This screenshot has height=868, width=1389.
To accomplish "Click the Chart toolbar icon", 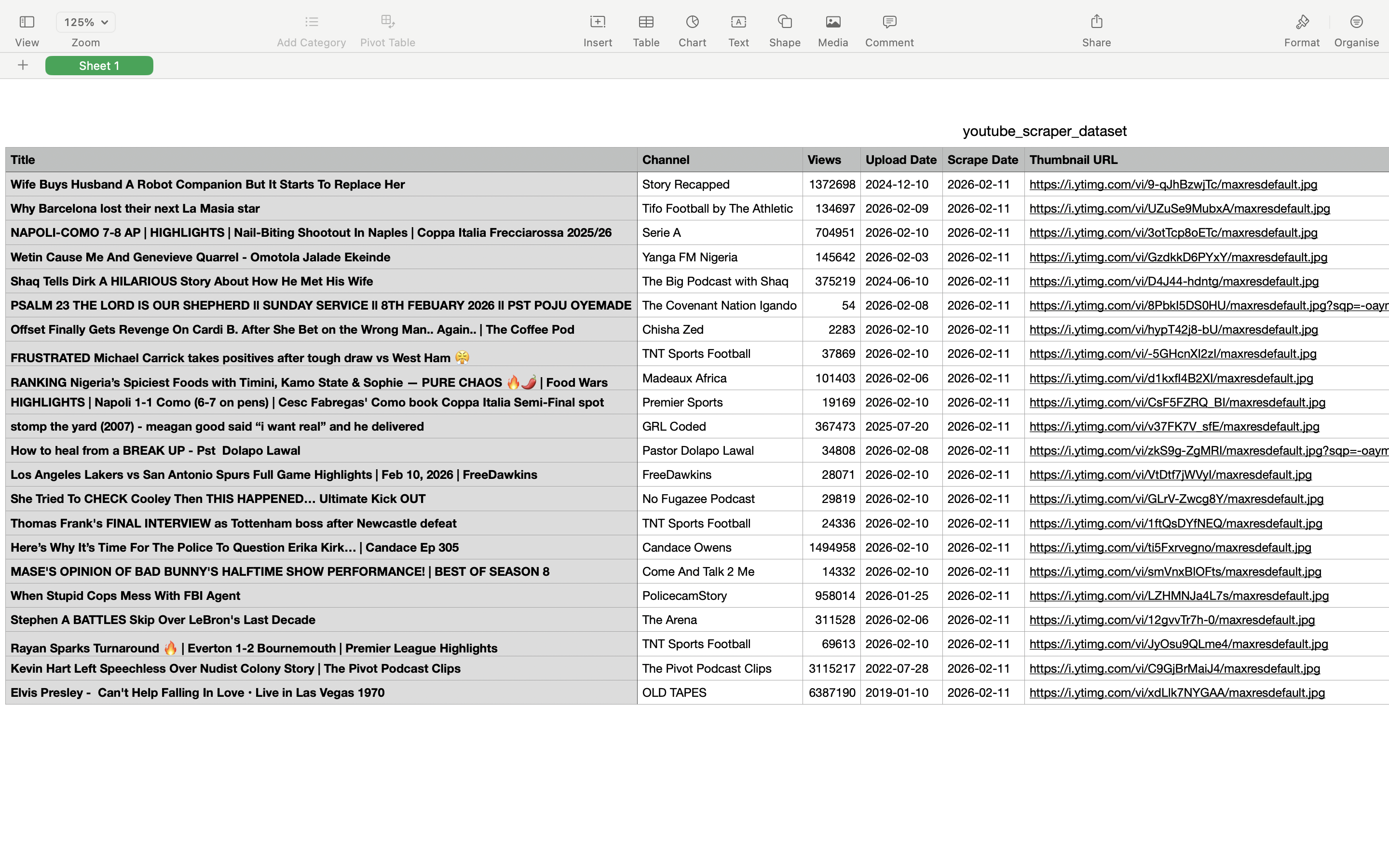I will 692,22.
